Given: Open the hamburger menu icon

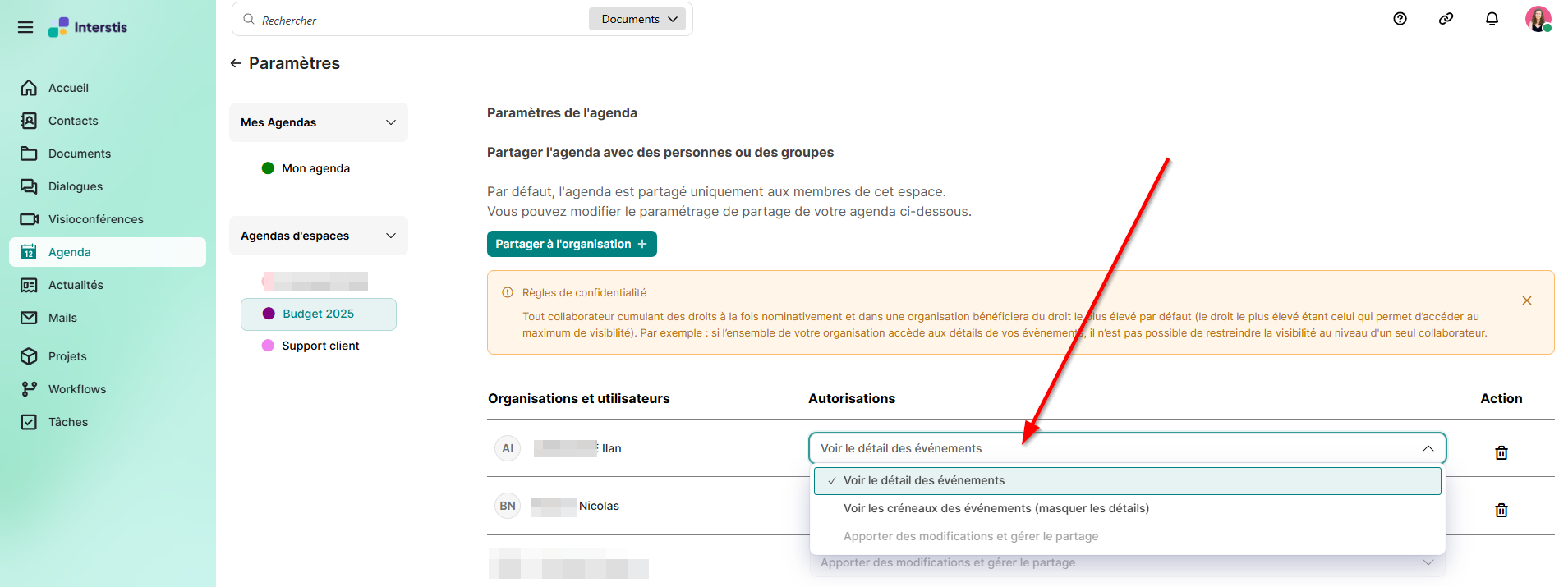Looking at the screenshot, I should tap(25, 27).
